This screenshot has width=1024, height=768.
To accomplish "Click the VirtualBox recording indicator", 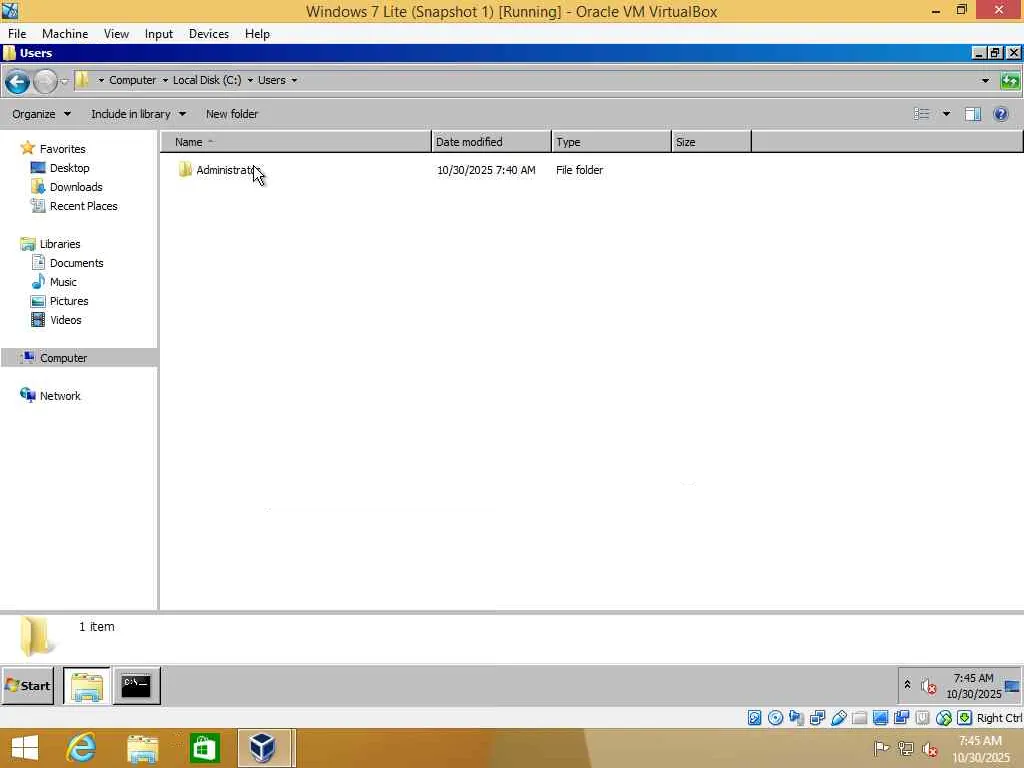I will click(x=901, y=718).
